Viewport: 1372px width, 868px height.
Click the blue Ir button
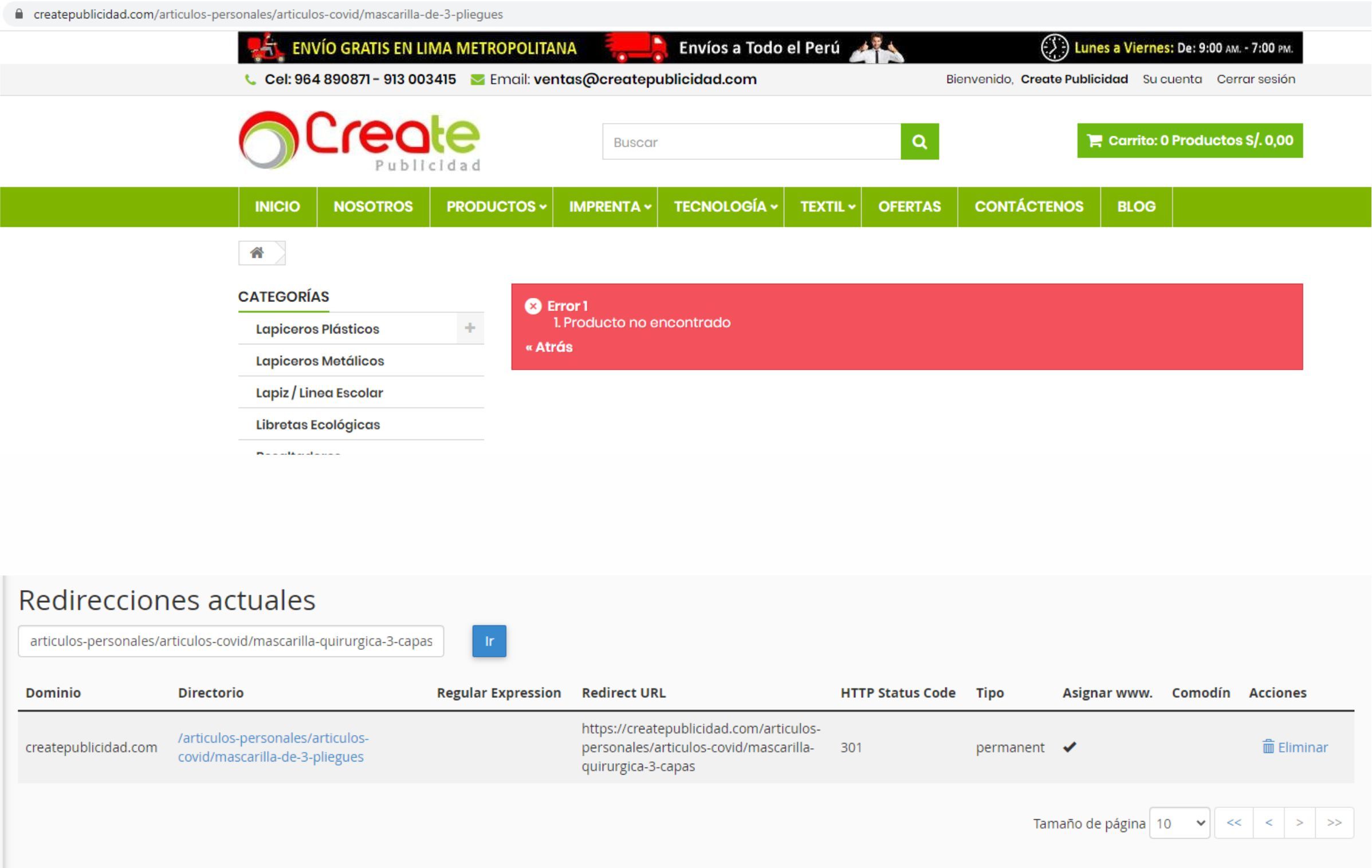click(489, 641)
